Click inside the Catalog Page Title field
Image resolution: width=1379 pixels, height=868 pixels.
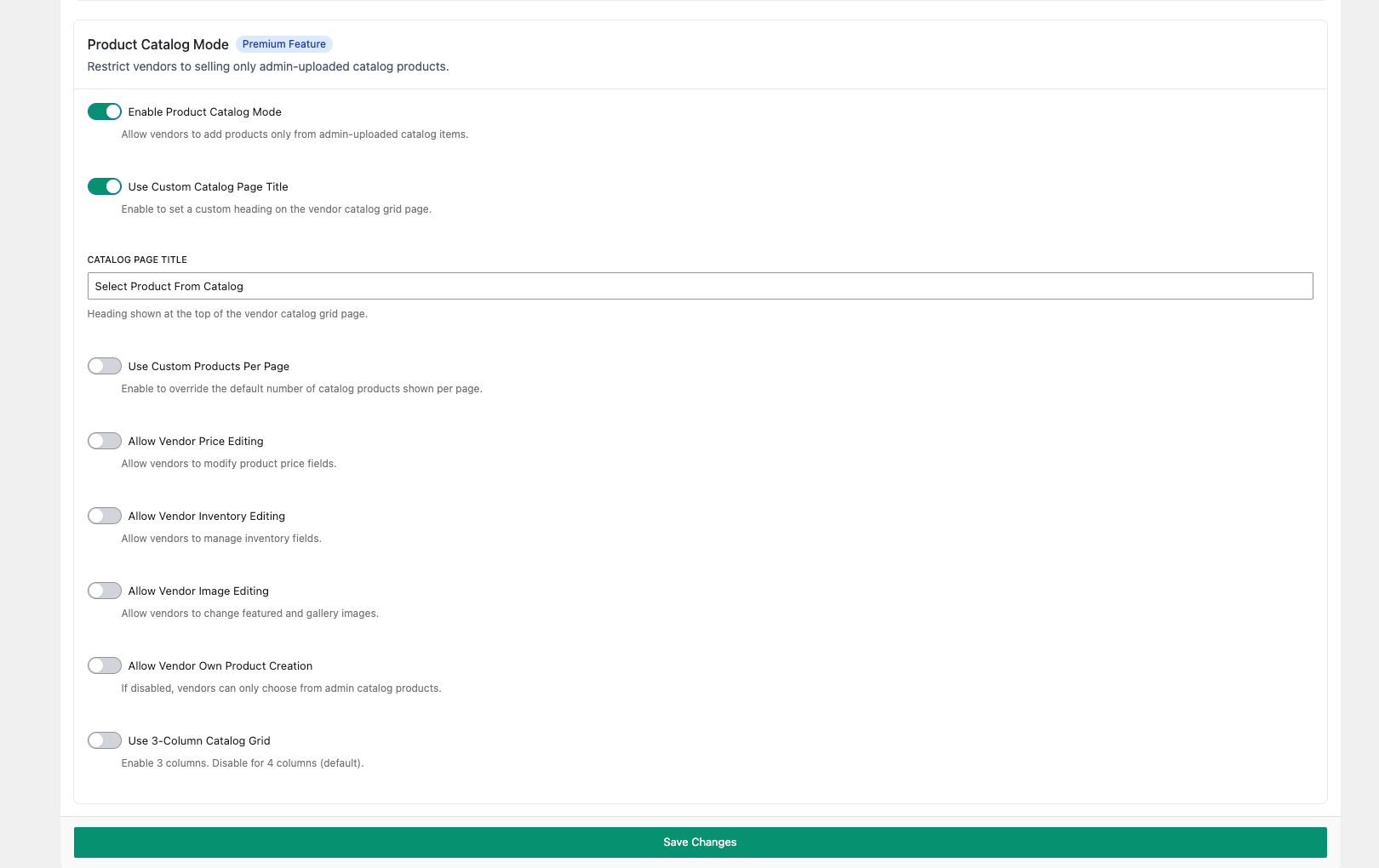(x=700, y=286)
